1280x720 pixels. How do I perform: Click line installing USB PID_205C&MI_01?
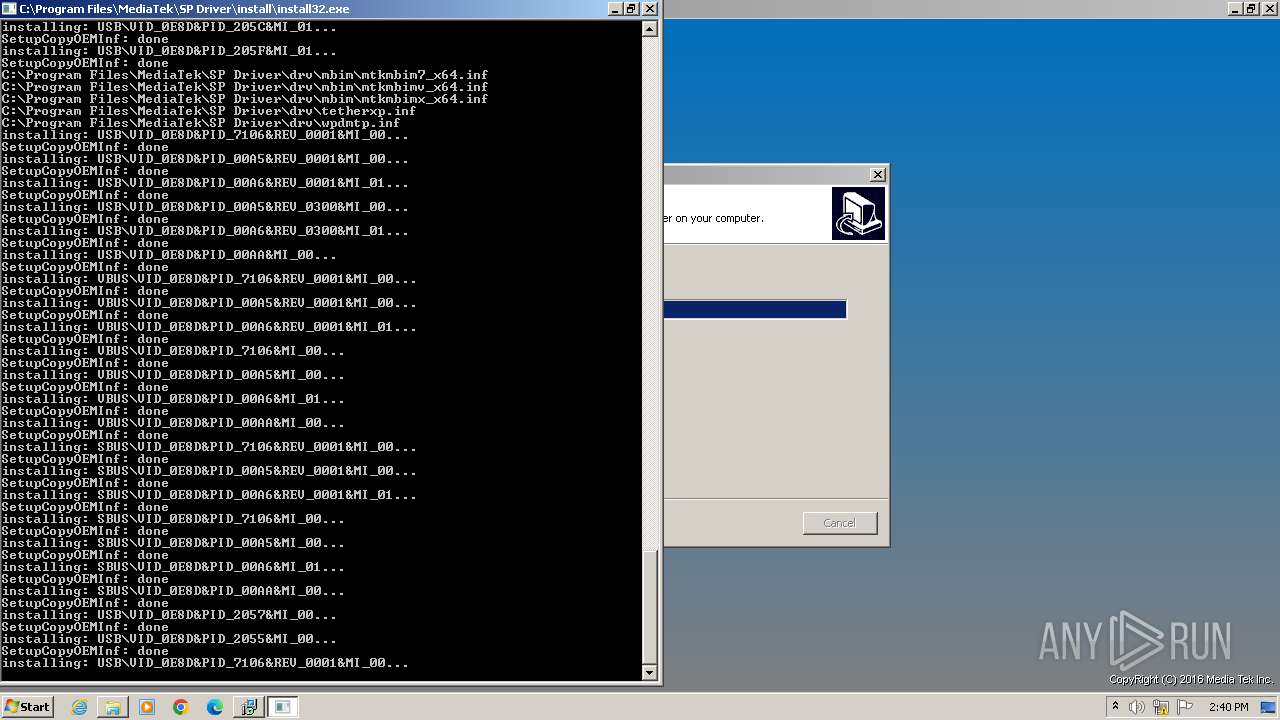click(x=169, y=27)
